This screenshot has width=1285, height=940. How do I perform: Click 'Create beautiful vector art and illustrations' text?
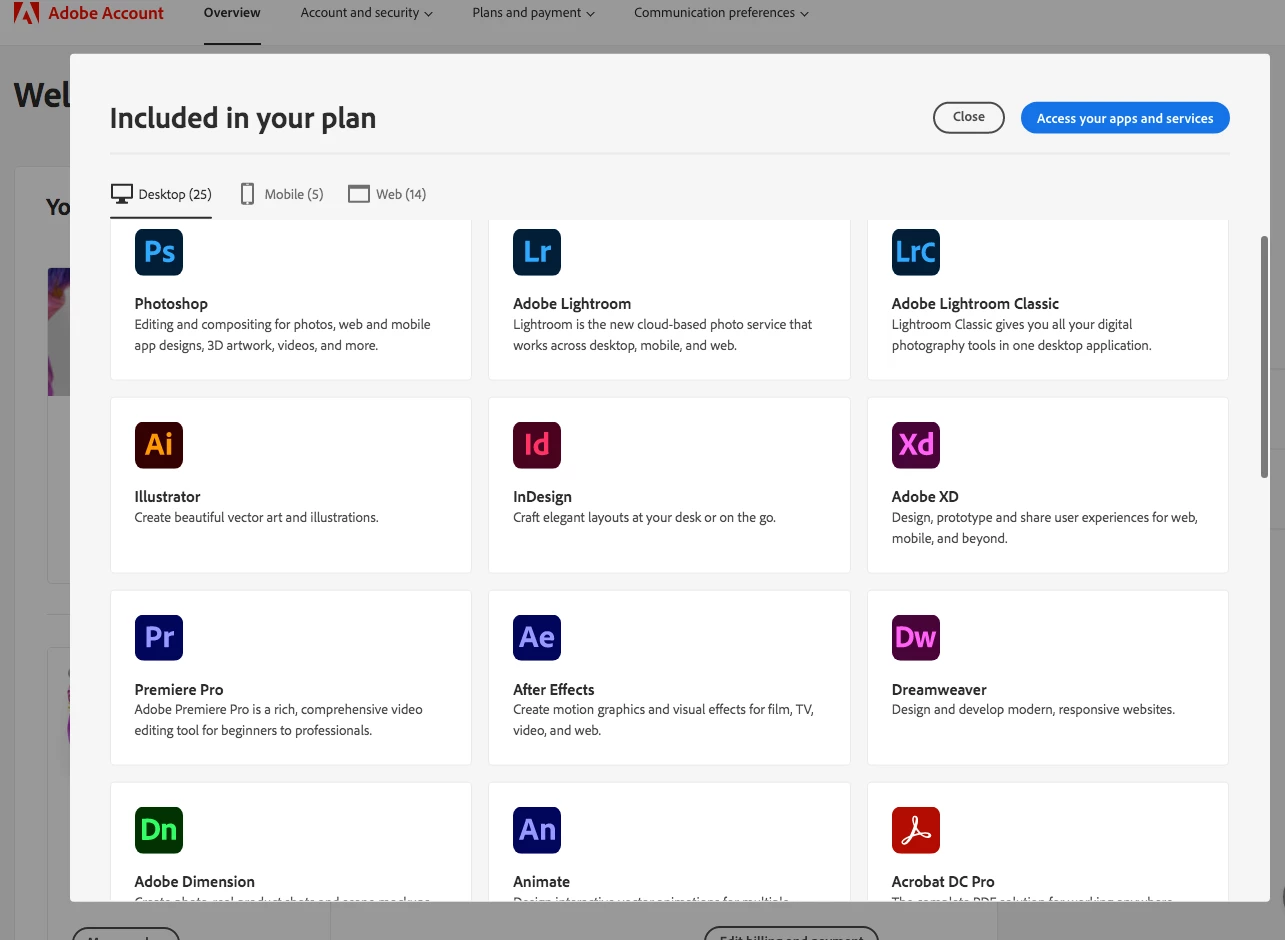257,518
